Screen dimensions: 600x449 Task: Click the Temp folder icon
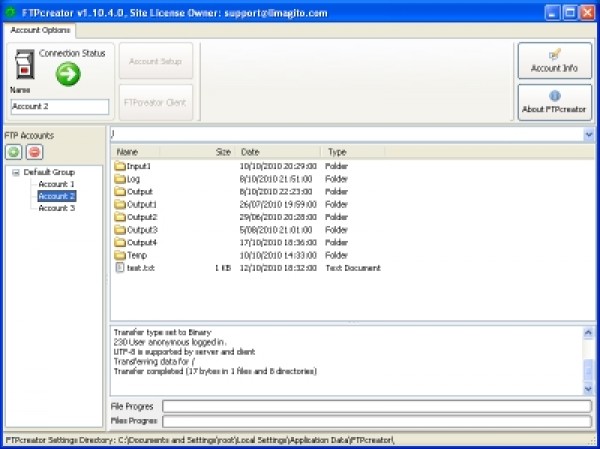120,255
